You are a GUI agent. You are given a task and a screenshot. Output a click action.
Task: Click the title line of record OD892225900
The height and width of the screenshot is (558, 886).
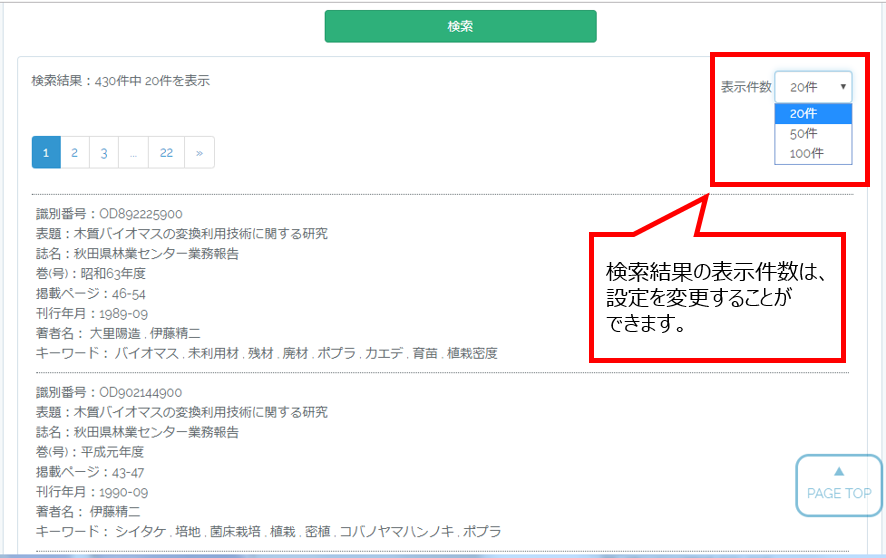pos(181,234)
